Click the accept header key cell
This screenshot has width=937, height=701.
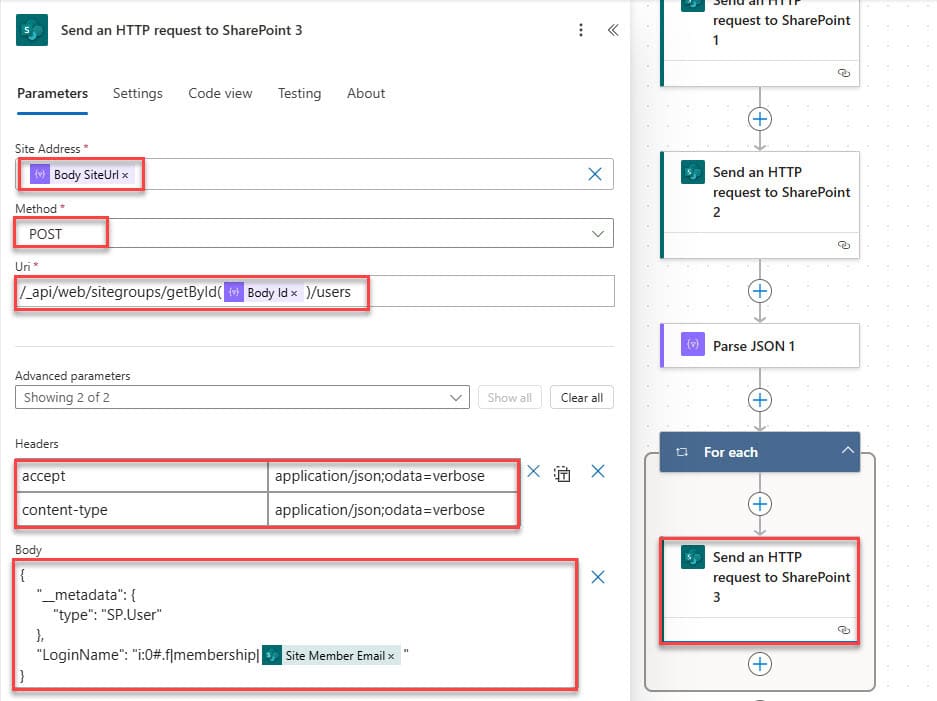click(x=142, y=476)
